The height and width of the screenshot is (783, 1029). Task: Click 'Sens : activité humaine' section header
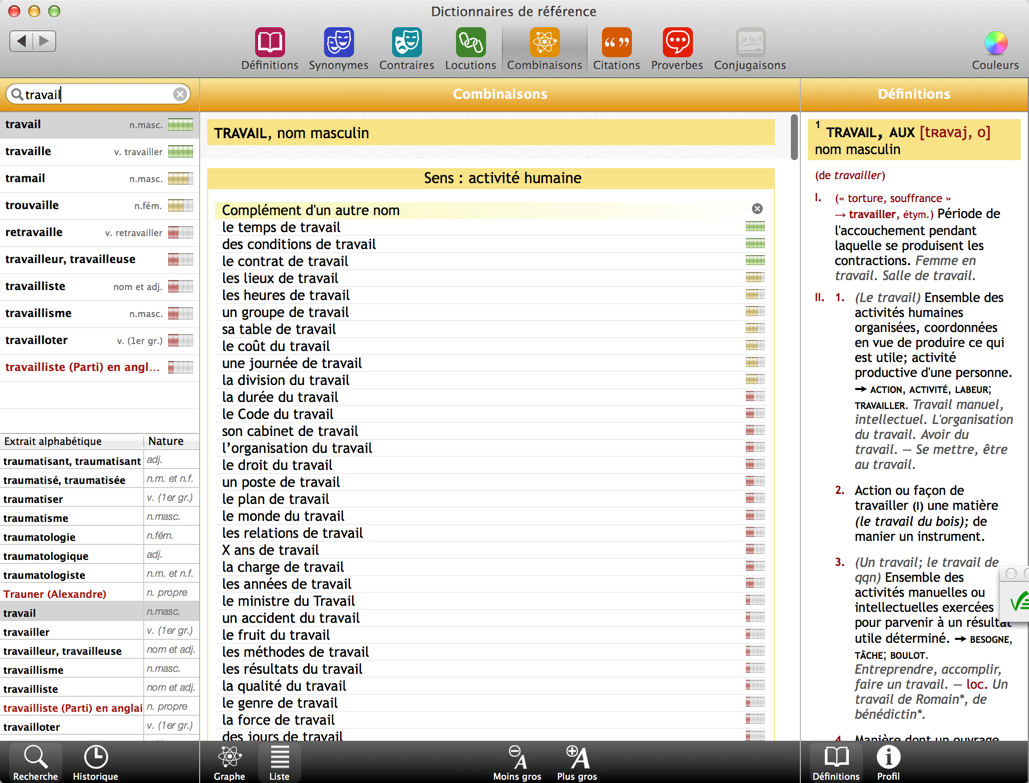pos(491,178)
